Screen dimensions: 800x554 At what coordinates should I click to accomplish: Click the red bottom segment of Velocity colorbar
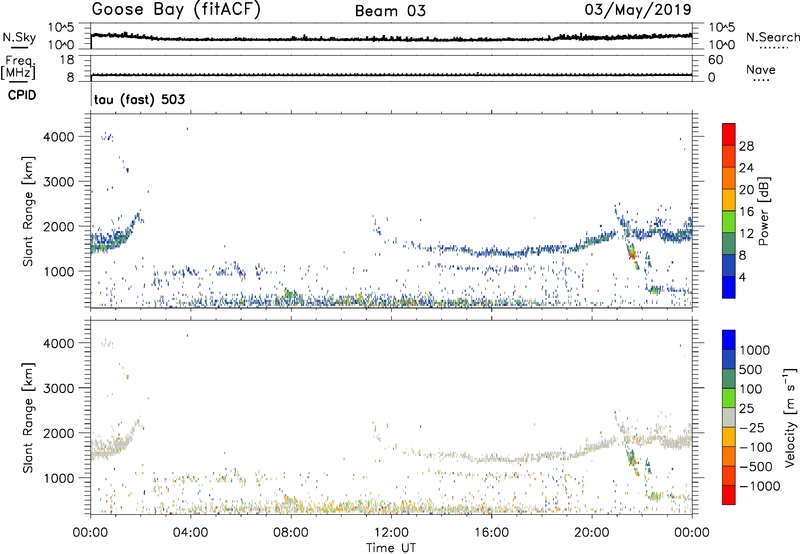click(x=729, y=495)
